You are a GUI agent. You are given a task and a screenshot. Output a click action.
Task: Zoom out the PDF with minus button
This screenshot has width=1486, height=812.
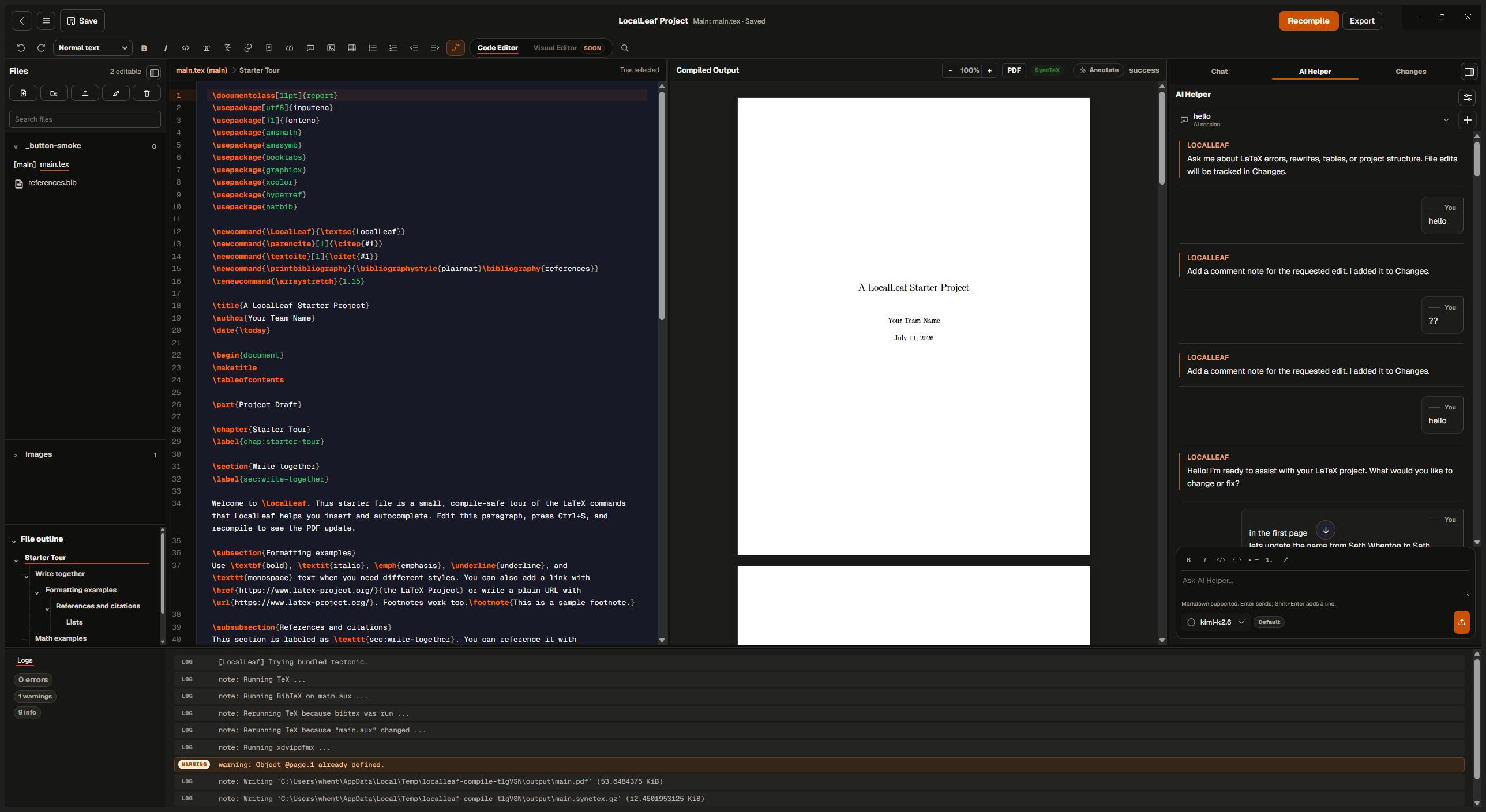coord(950,70)
